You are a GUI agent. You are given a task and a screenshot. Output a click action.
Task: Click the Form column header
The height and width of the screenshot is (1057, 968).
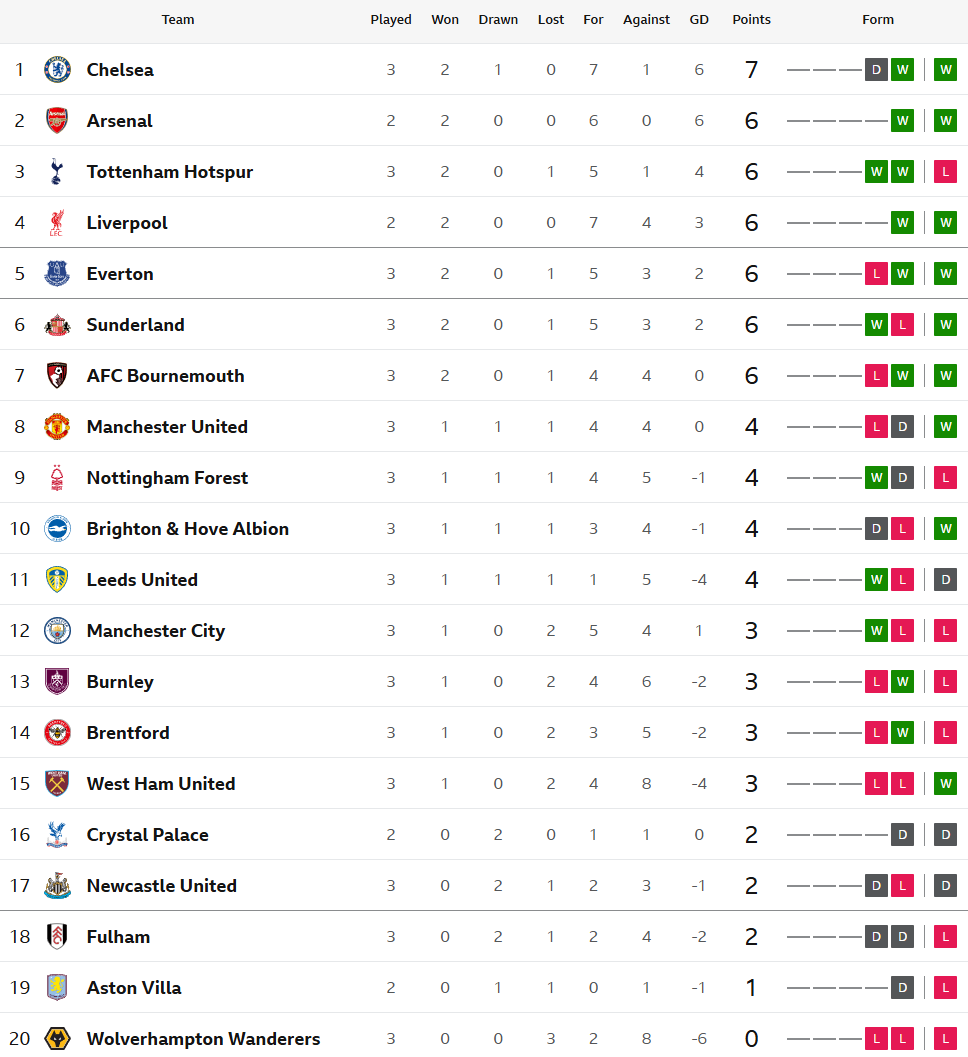tap(878, 20)
